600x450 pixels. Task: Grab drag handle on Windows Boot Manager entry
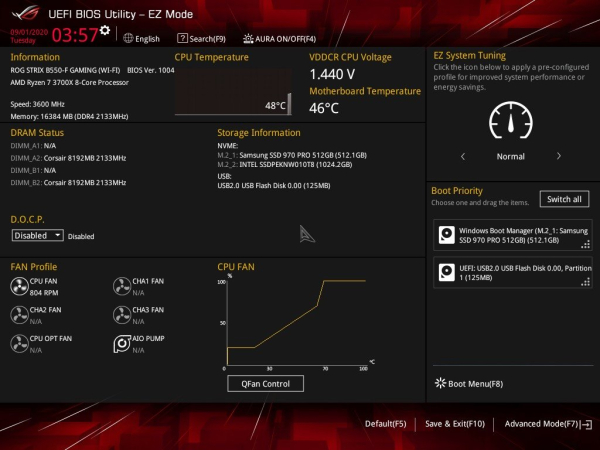586,244
